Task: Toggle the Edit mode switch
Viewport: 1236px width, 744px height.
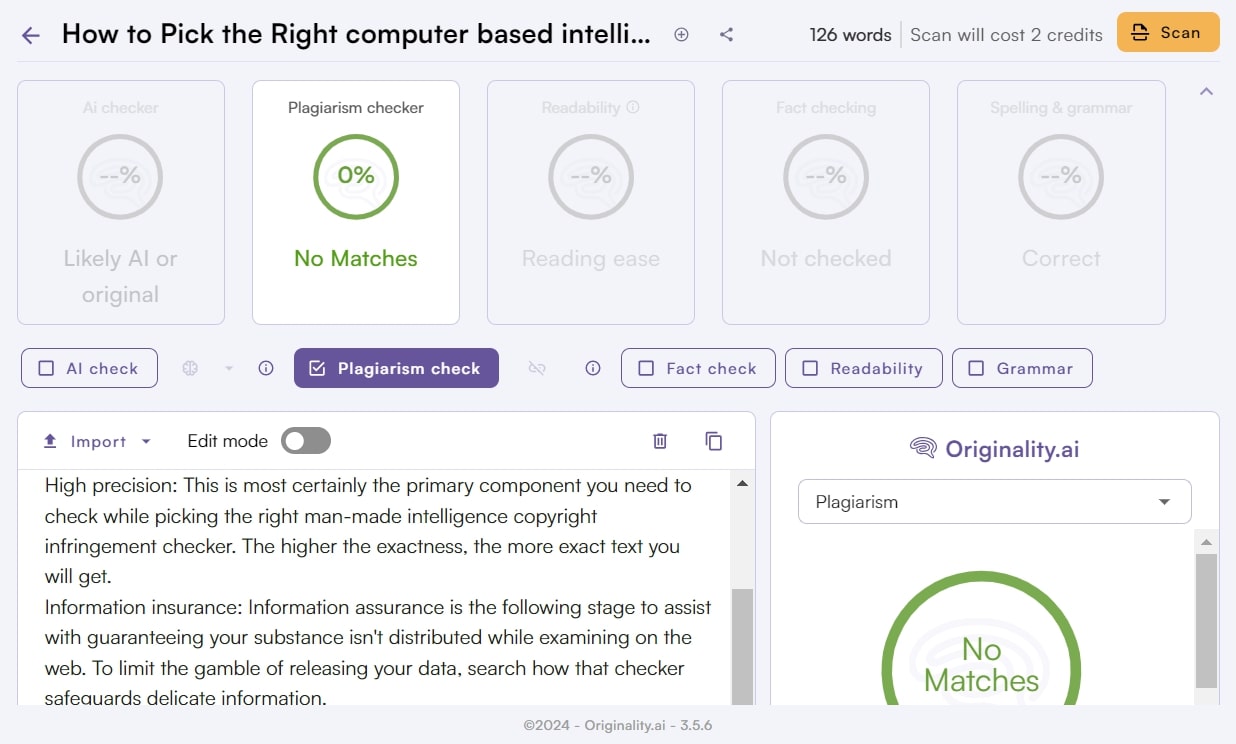Action: 305,441
